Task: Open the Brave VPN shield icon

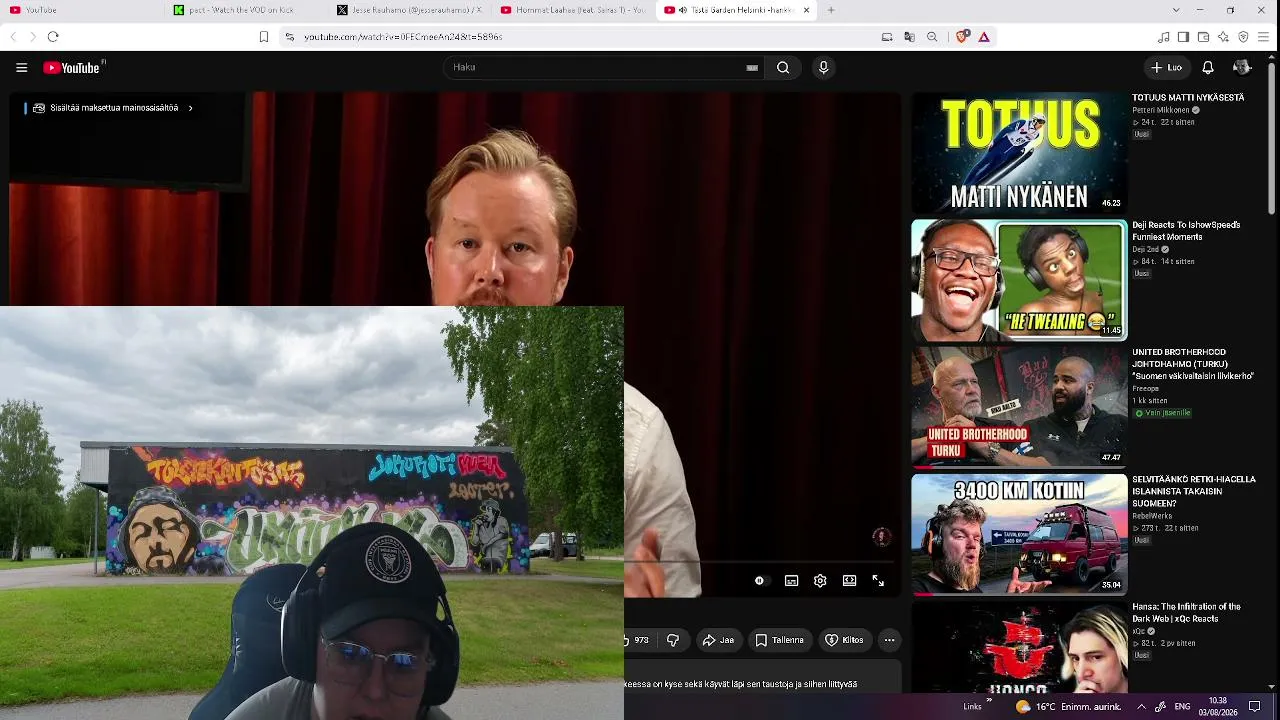Action: (x=1243, y=37)
